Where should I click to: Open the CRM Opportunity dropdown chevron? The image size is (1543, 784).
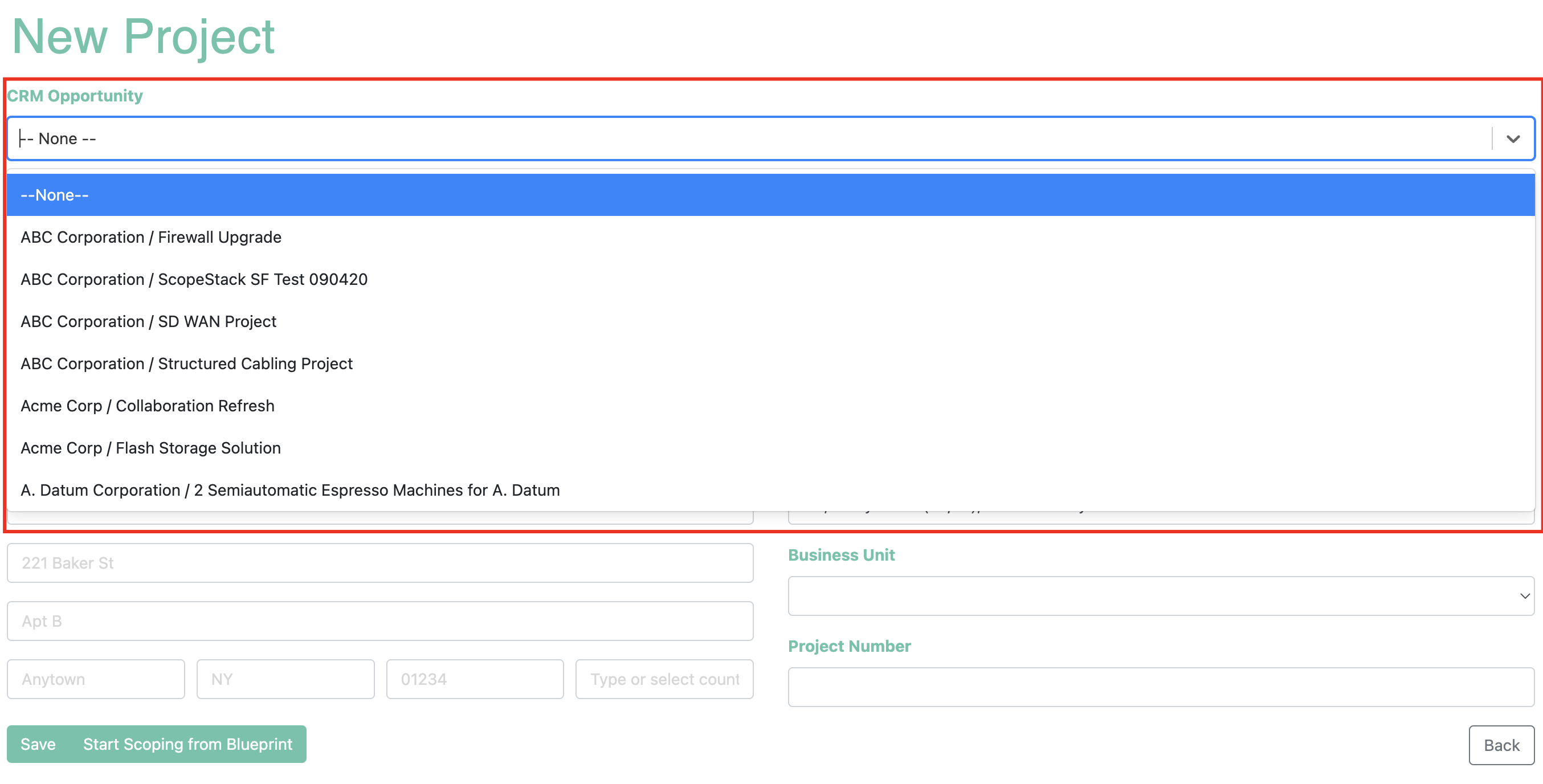pos(1513,139)
